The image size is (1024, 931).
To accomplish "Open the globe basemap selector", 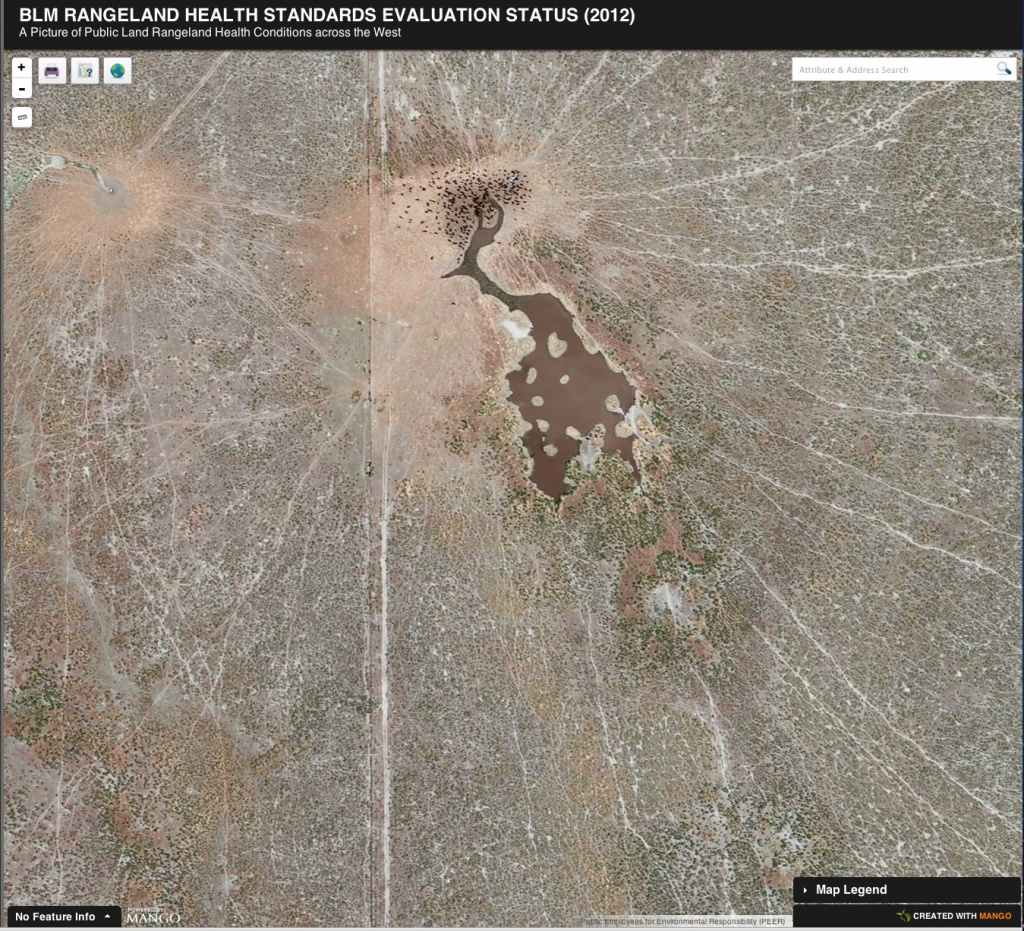I will (x=117, y=71).
